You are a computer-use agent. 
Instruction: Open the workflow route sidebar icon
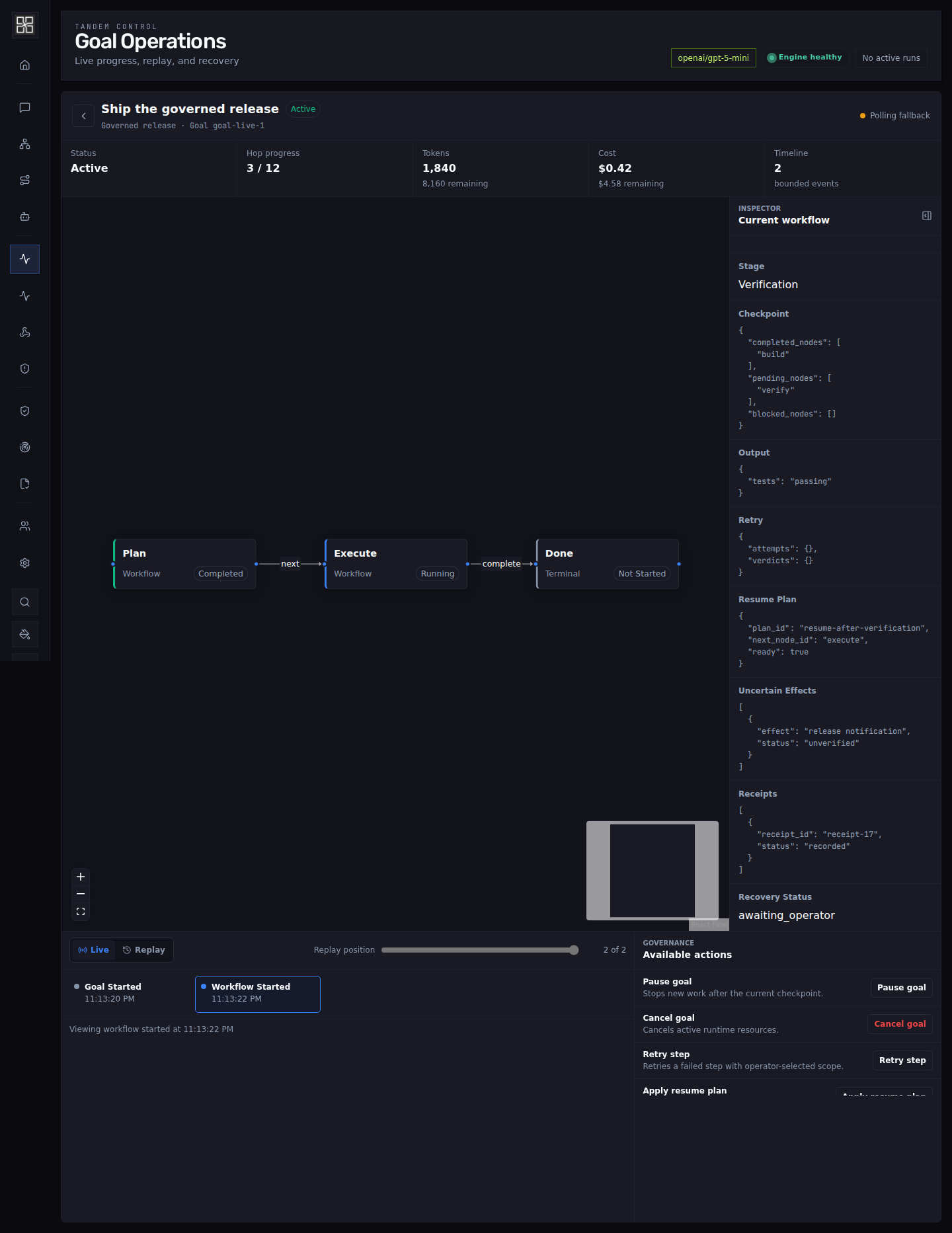(24, 180)
